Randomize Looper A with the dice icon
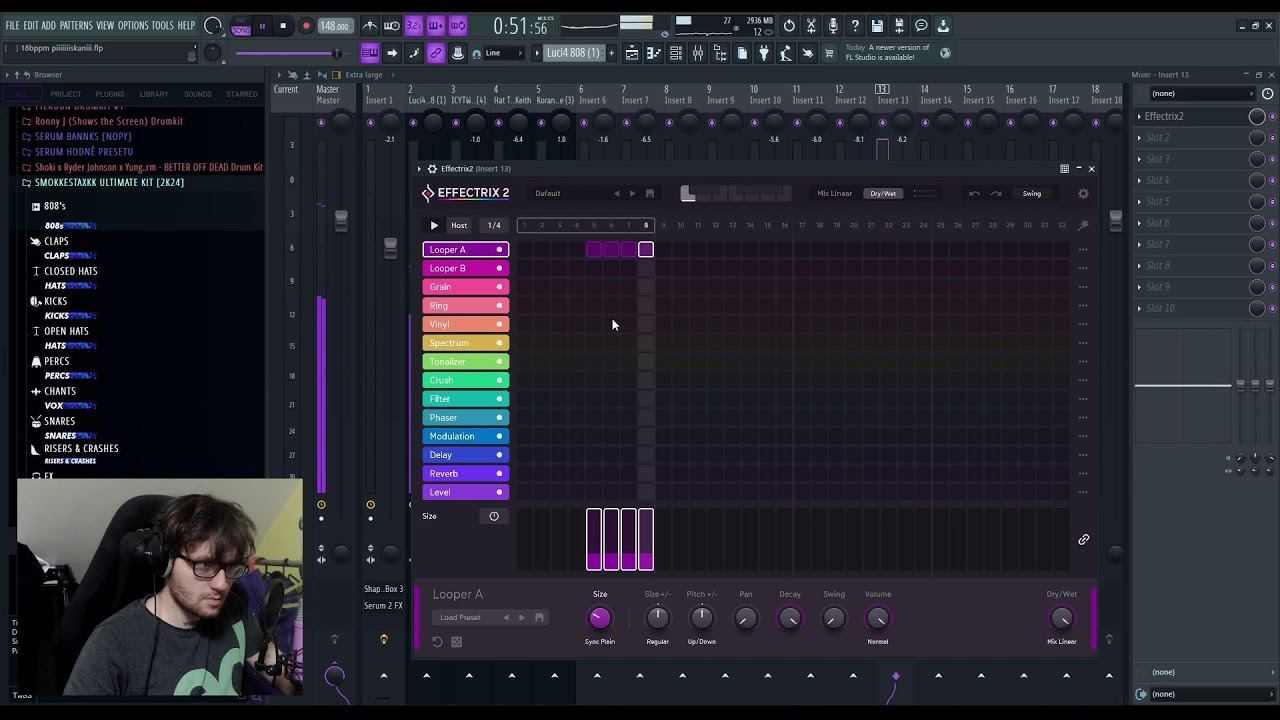 (x=457, y=642)
